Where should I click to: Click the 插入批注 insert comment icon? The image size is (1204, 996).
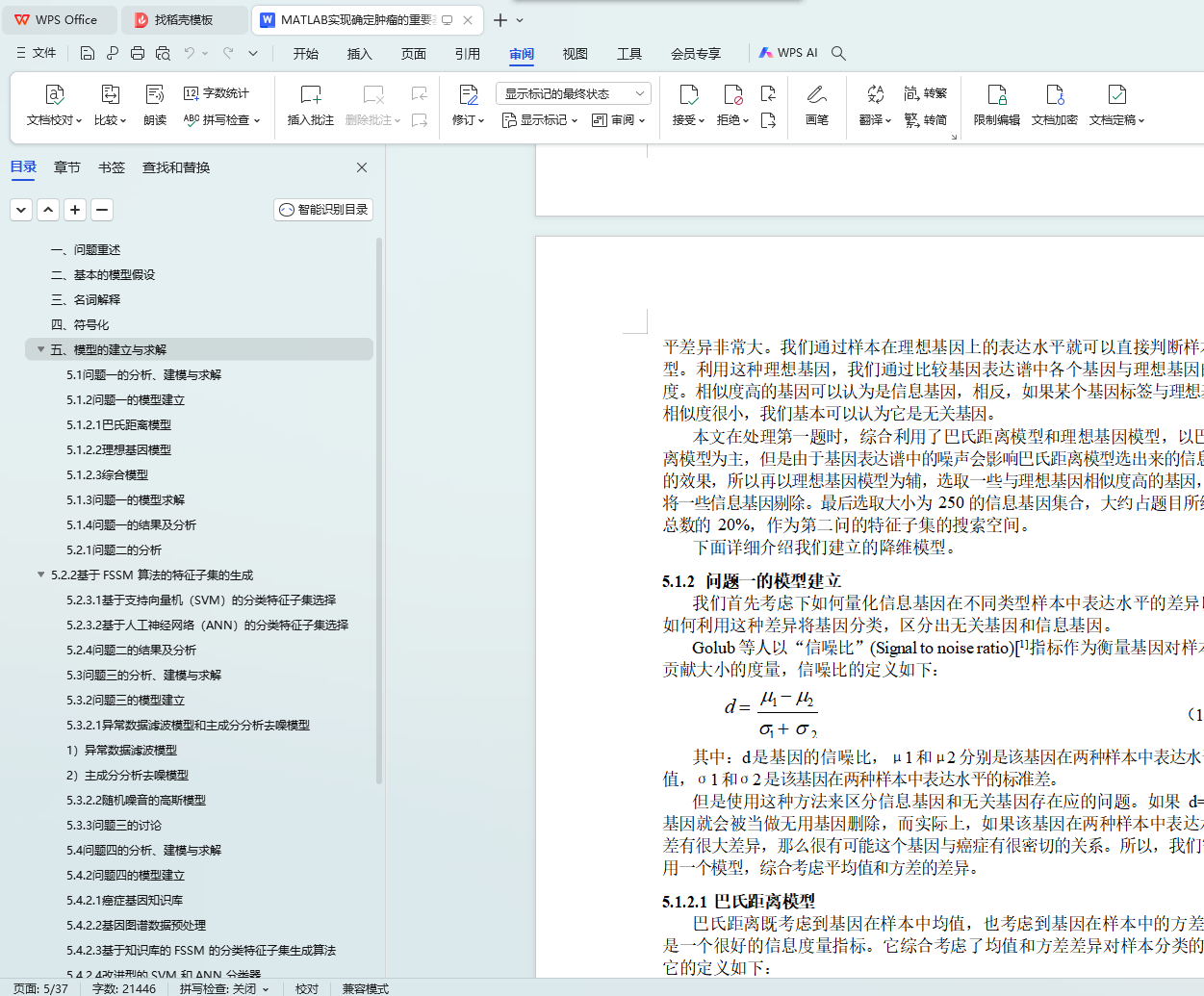[310, 94]
